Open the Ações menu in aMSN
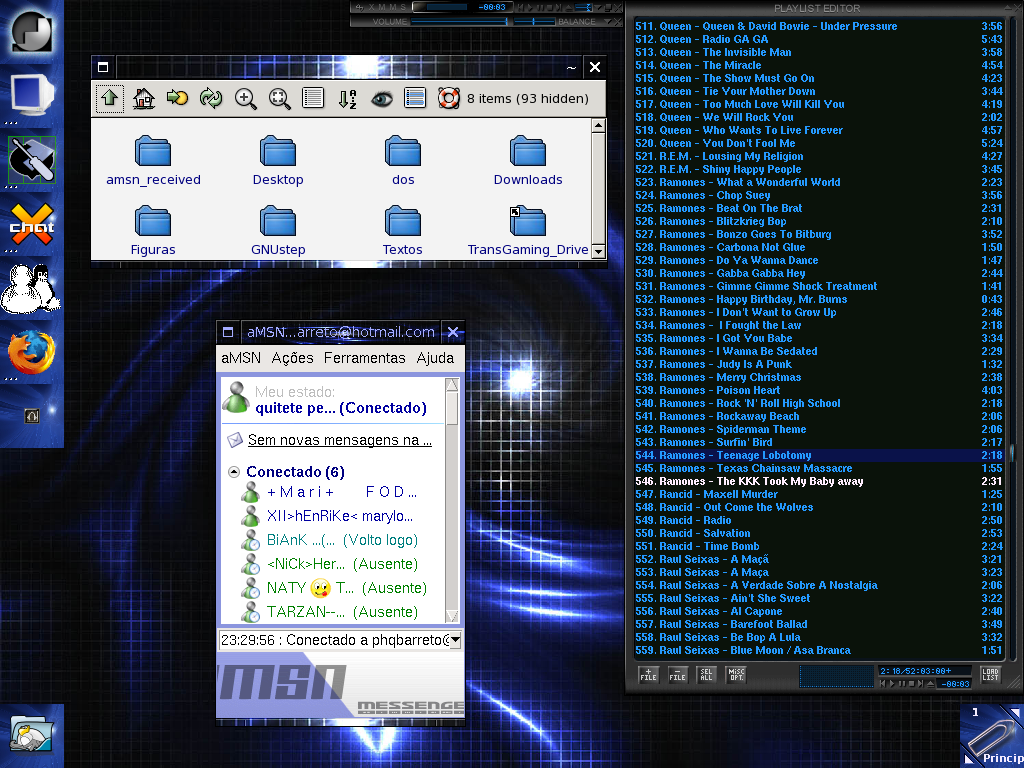This screenshot has width=1024, height=768. click(292, 358)
